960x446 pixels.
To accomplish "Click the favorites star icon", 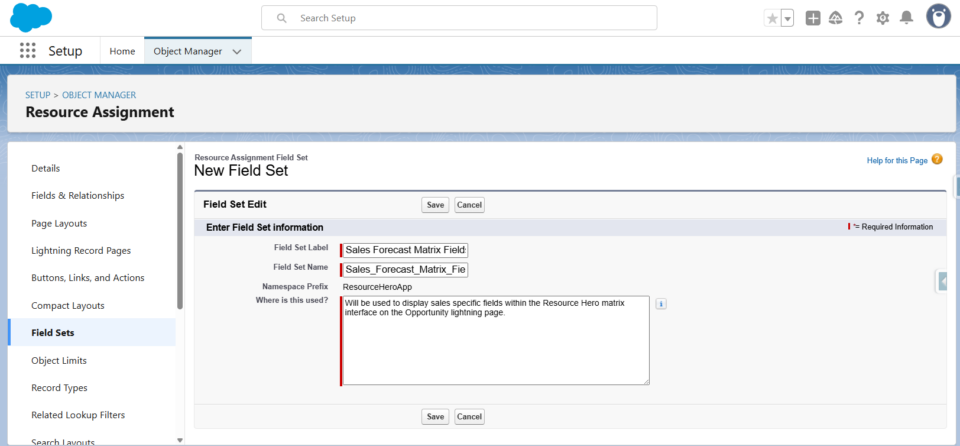I will [773, 18].
